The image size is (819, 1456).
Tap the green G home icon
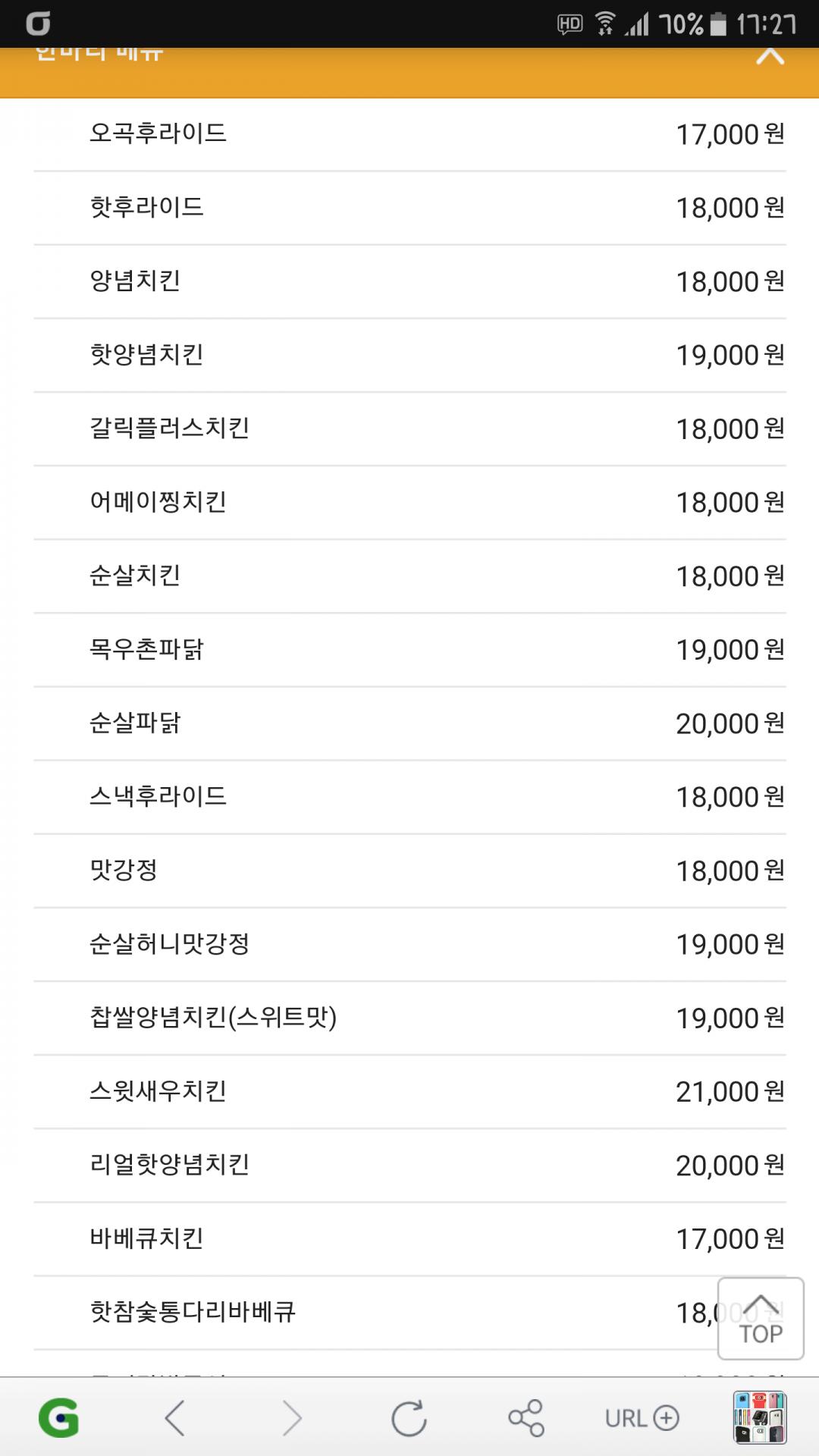pyautogui.click(x=58, y=1417)
